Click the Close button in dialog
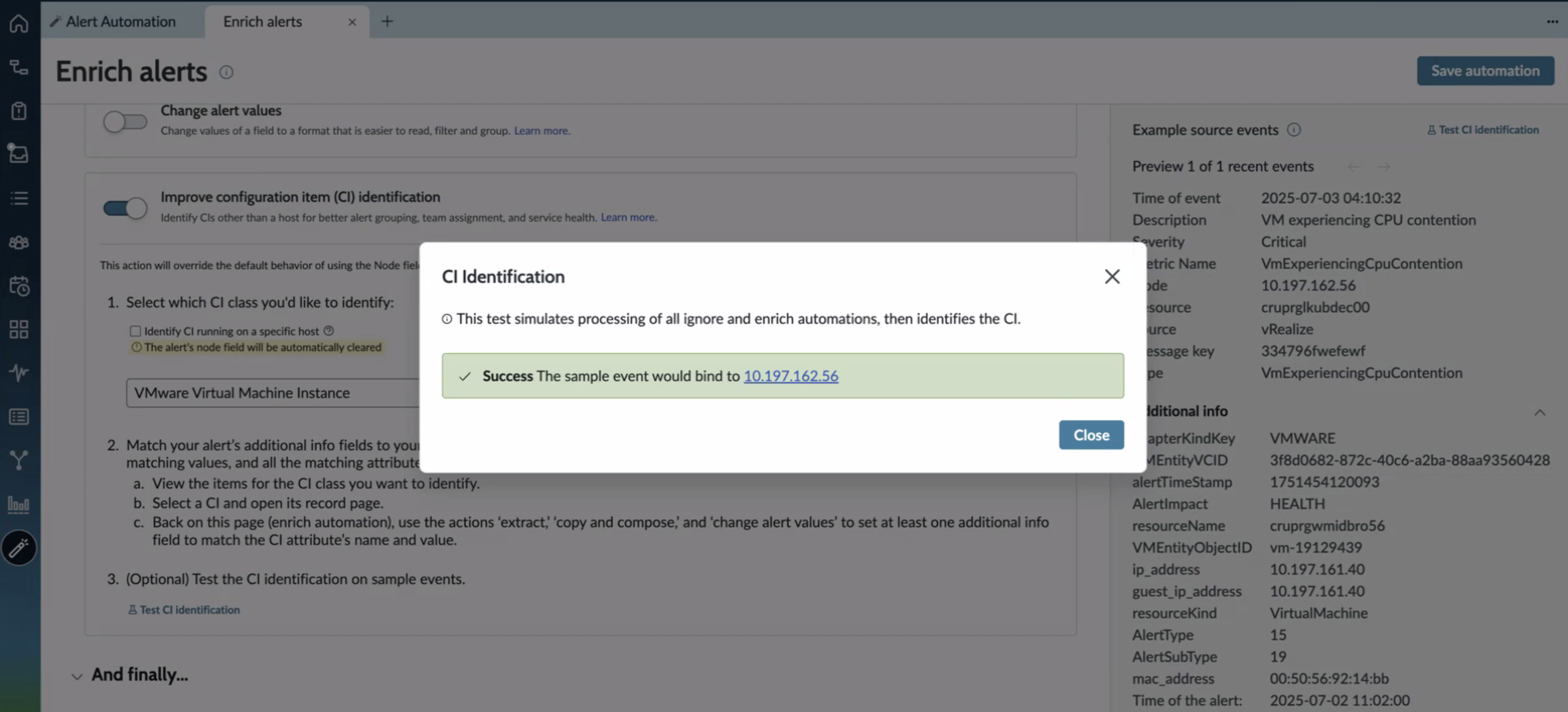 click(x=1091, y=434)
